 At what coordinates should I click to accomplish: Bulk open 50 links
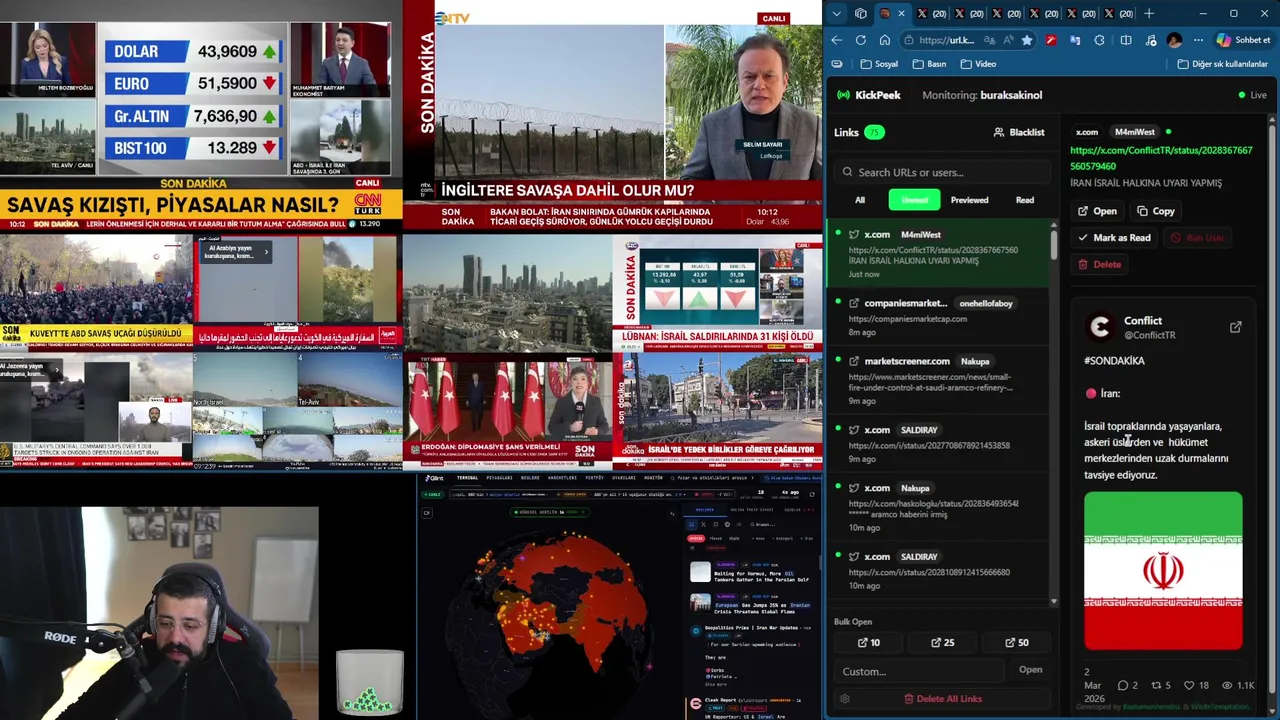pyautogui.click(x=1016, y=643)
